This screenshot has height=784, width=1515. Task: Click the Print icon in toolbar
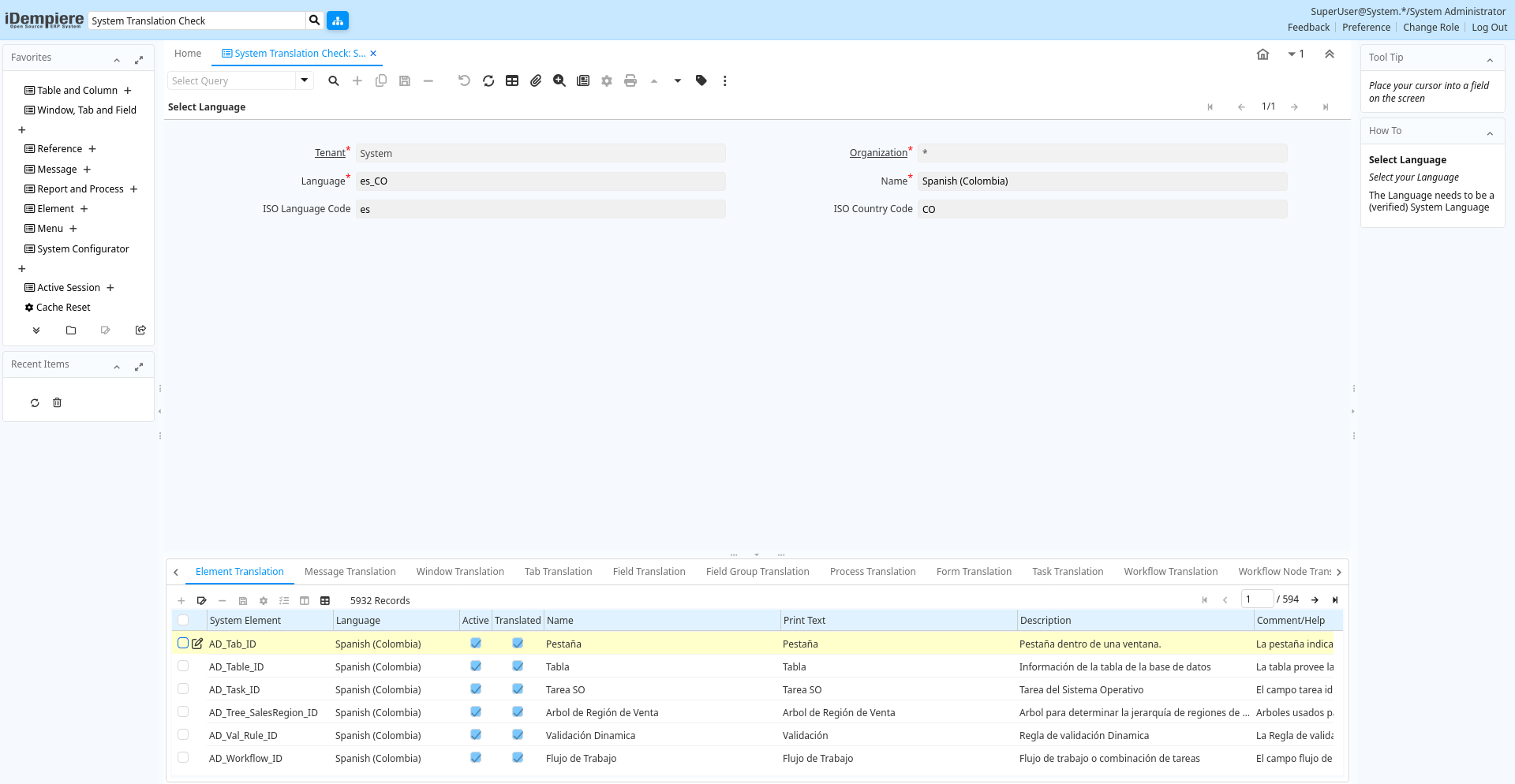click(x=630, y=80)
